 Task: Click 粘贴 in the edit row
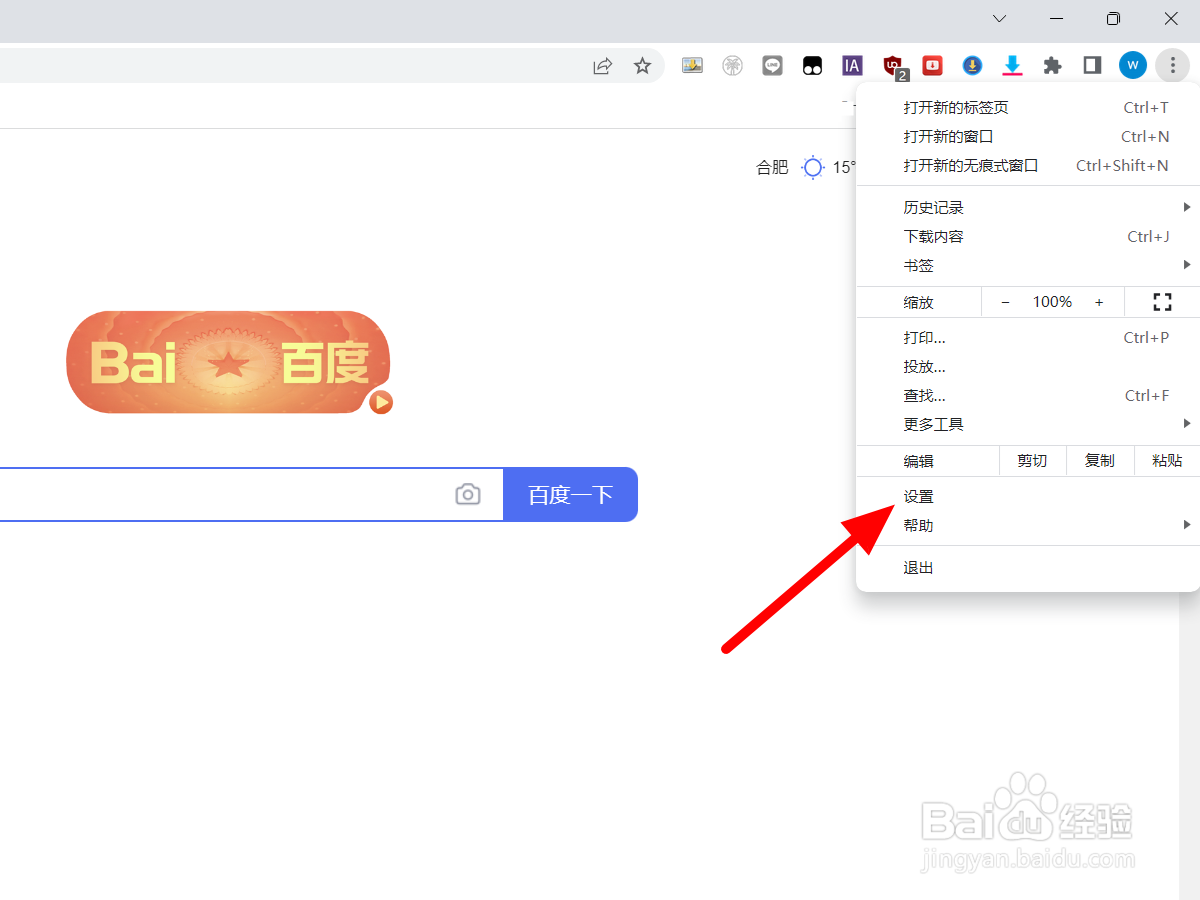coord(1167,461)
